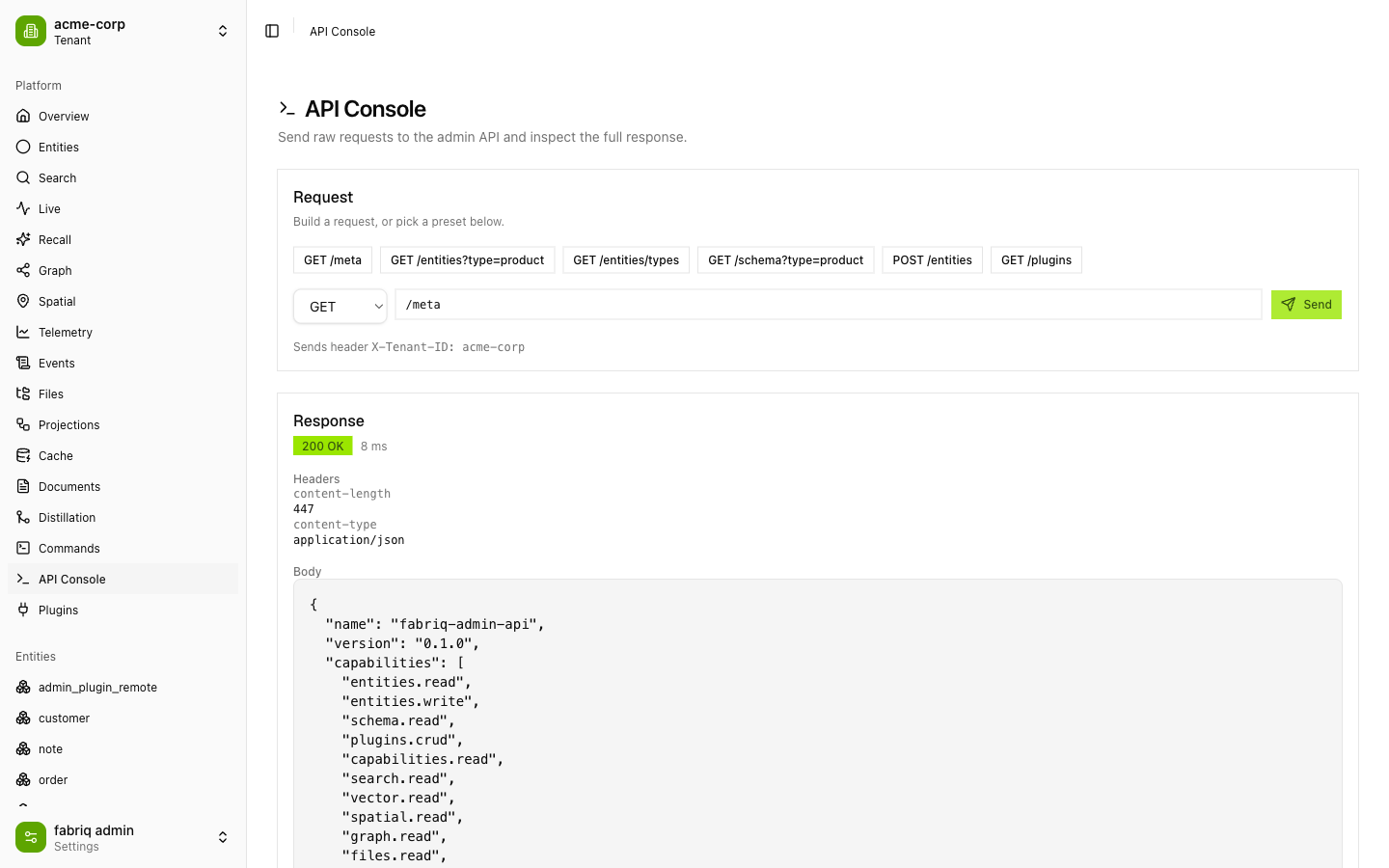
Task: Click the "name": "fabriq-admin-api" line
Action: click(x=435, y=624)
